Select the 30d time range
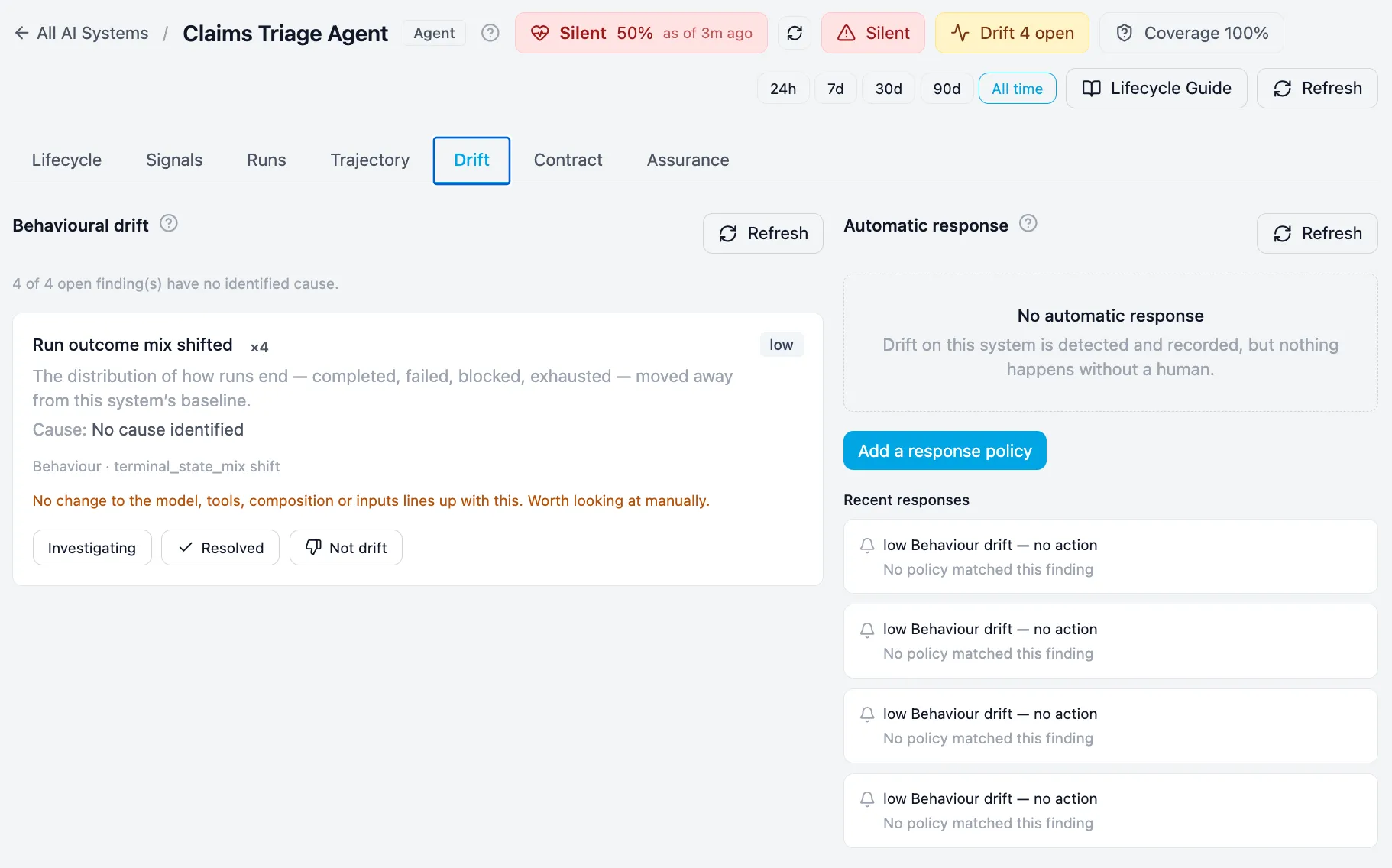The width and height of the screenshot is (1392, 868). coord(889,89)
